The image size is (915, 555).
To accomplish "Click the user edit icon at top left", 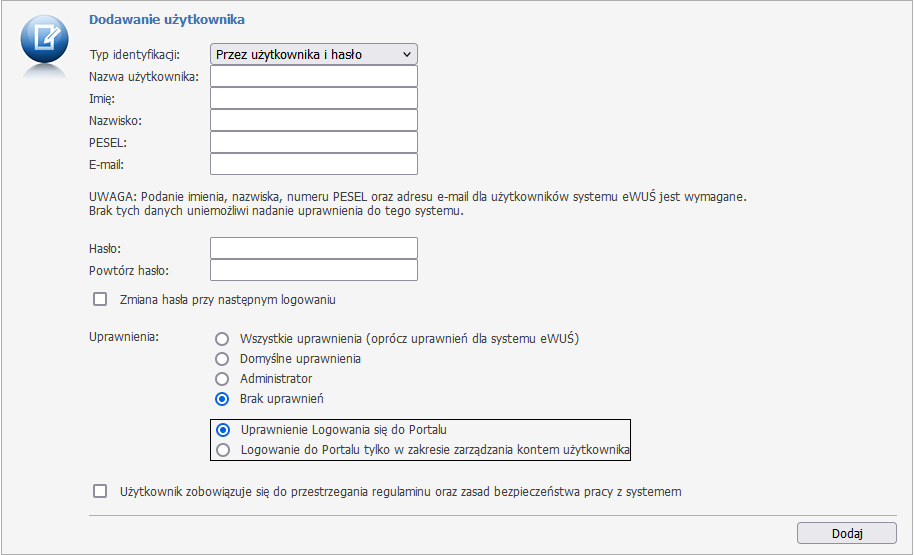I will (x=44, y=40).
